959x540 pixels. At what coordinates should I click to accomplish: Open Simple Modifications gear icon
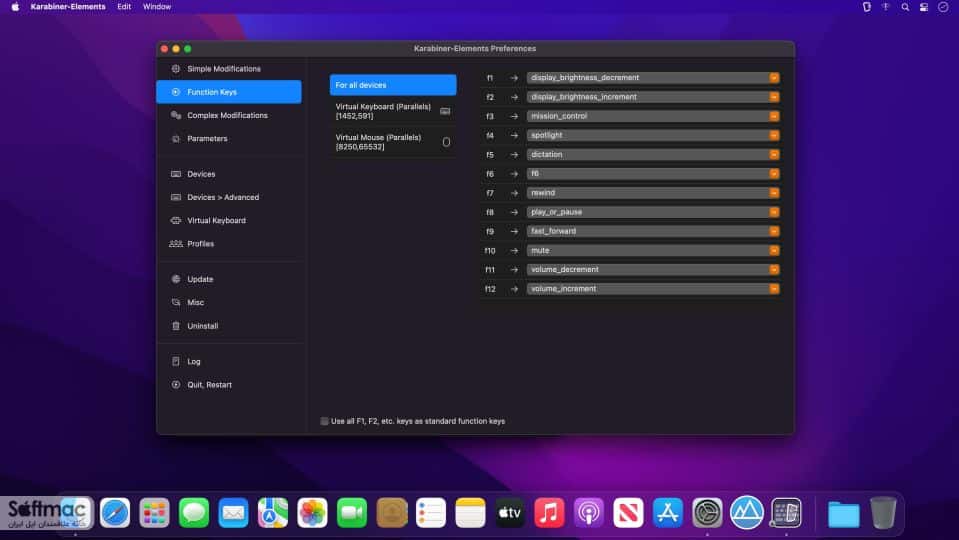[x=176, y=68]
